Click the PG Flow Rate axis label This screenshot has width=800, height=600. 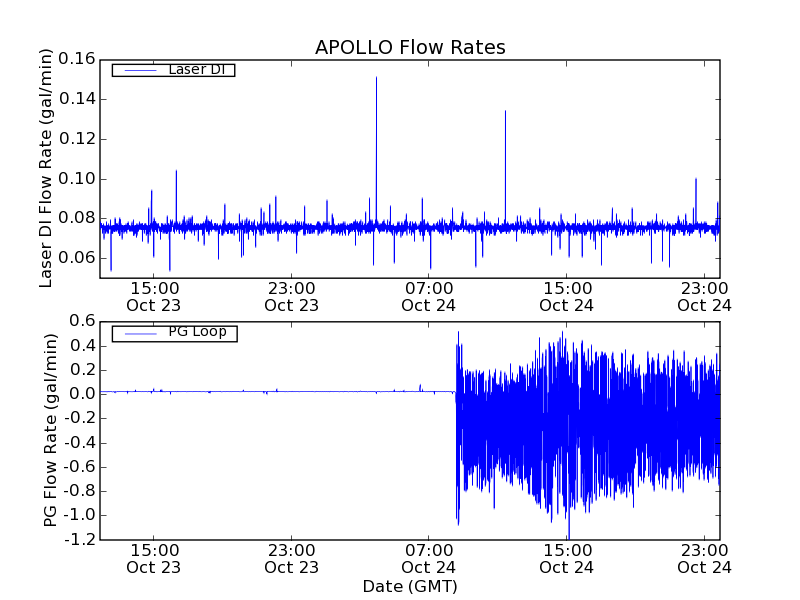pyautogui.click(x=50, y=430)
